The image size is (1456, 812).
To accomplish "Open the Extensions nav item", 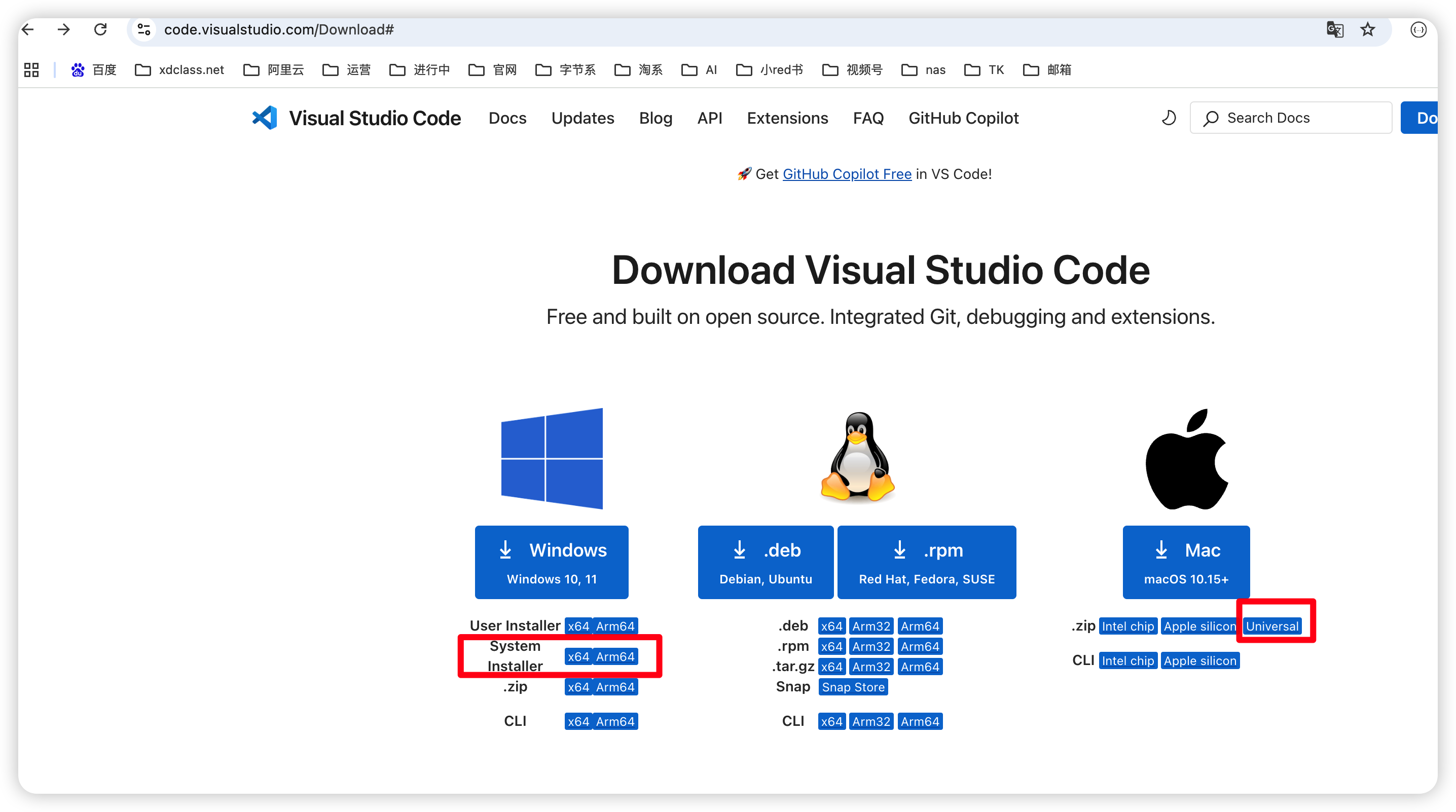I will click(x=787, y=118).
